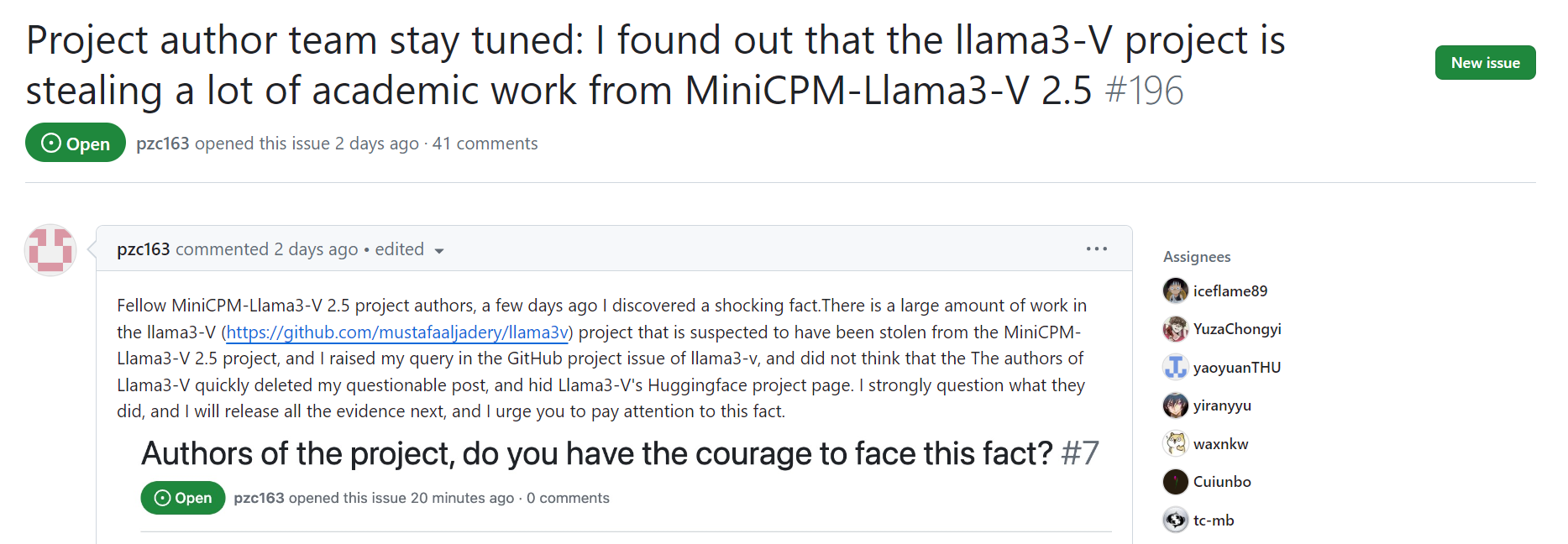
Task: Open the mustafaaljadery/llama3v GitHub link
Action: 398,332
